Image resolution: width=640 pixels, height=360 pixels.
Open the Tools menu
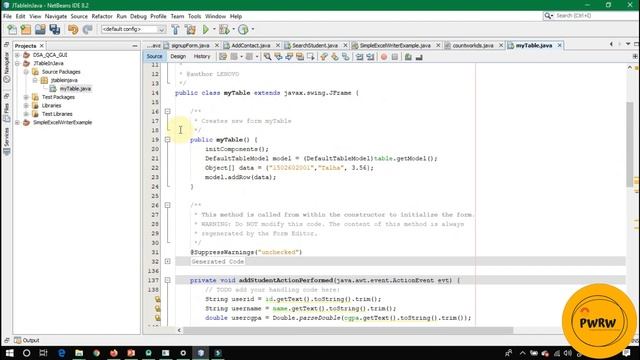[194, 16]
